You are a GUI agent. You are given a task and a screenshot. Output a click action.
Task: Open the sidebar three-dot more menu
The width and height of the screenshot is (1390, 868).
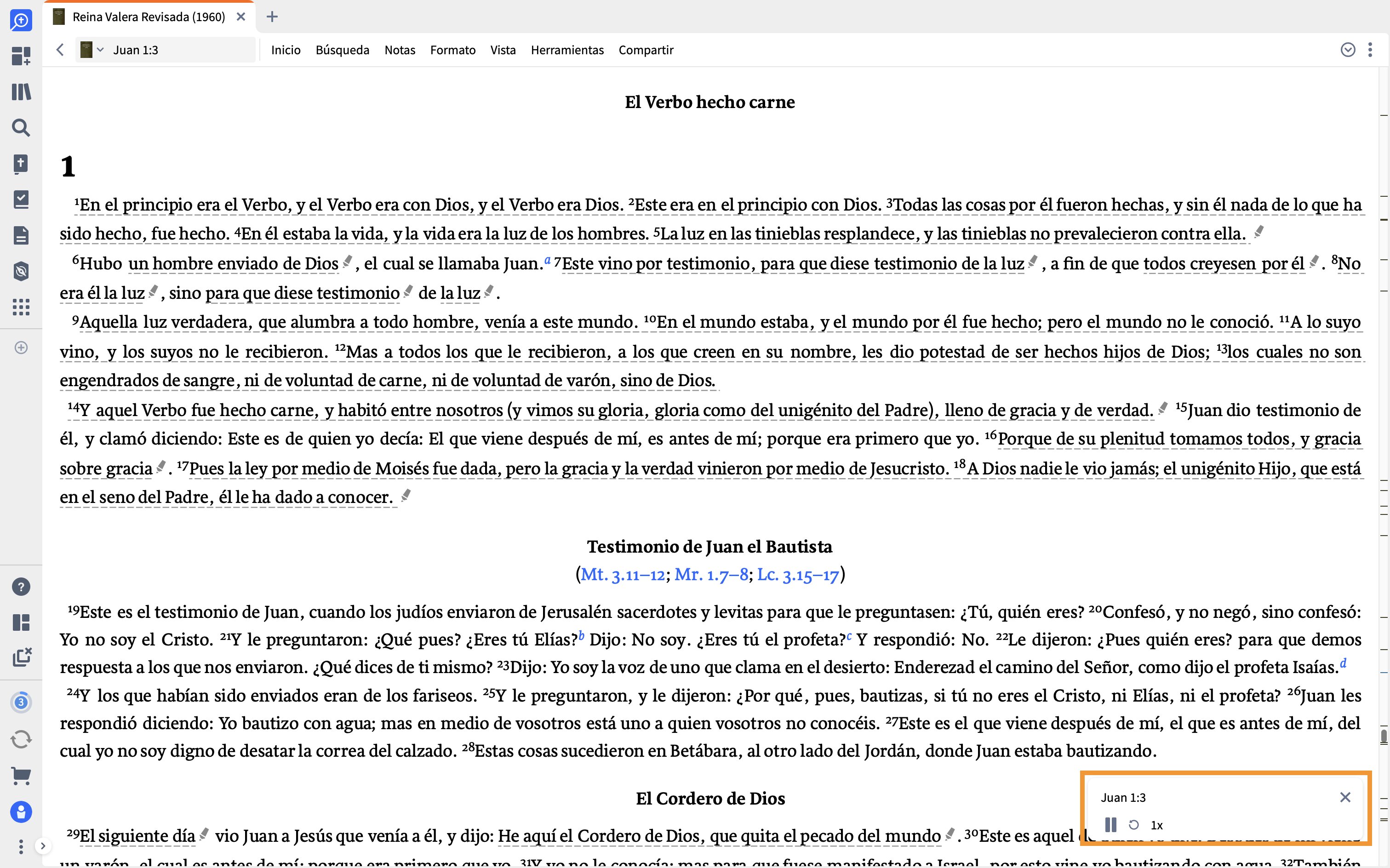[21, 846]
